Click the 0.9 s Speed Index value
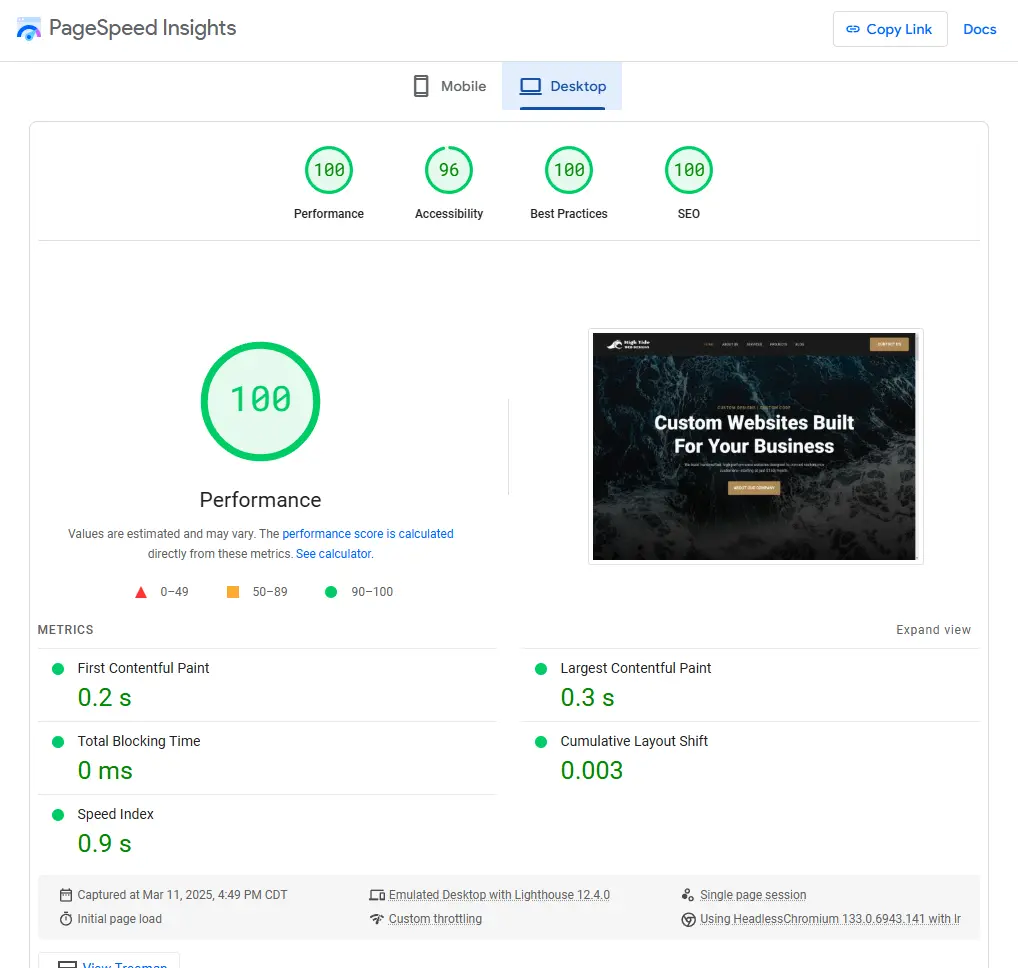 coord(105,844)
